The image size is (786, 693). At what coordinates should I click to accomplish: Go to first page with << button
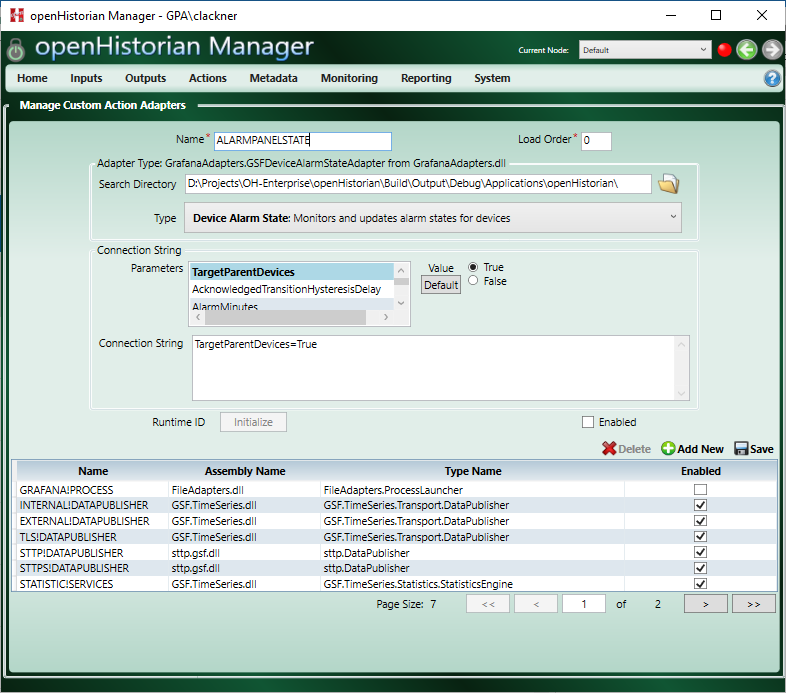pos(488,604)
